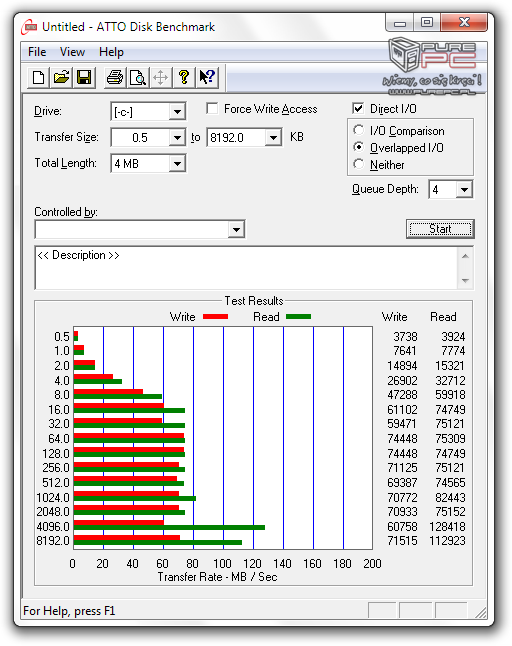The width and height of the screenshot is (512, 646).
Task: Open the View menu
Action: coord(72,52)
